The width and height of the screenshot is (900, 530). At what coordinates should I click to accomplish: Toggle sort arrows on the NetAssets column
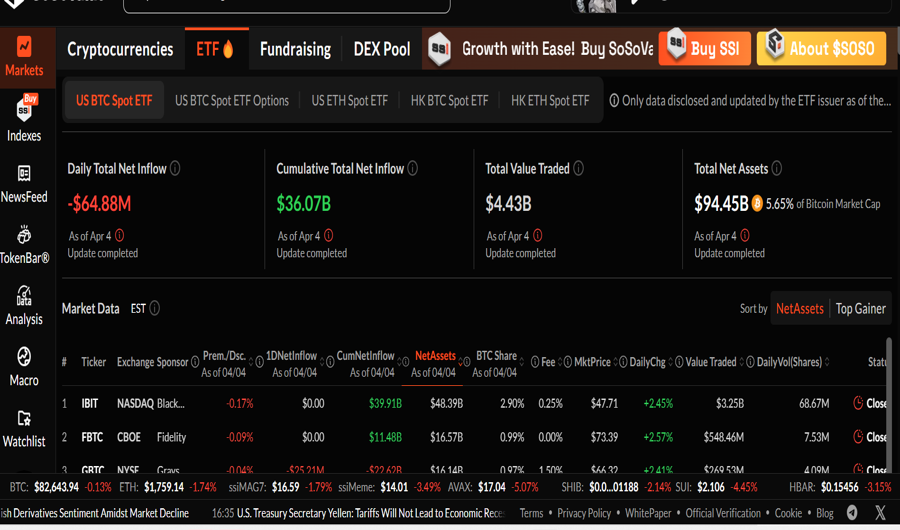[x=460, y=362]
